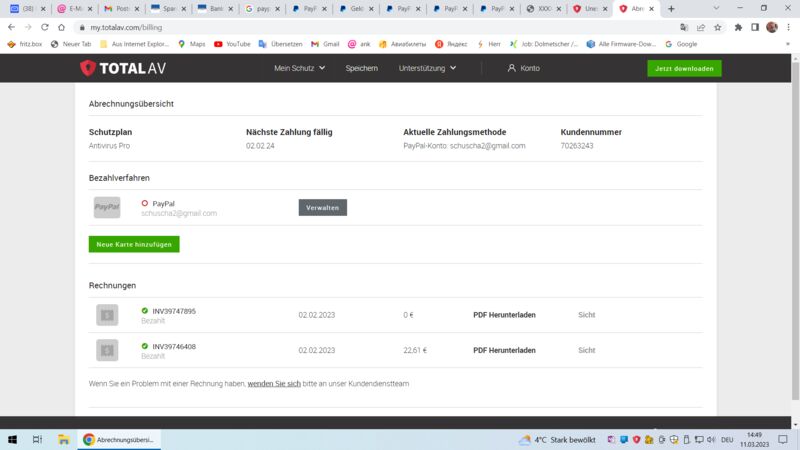The image size is (800, 450).
Task: Click the invoice number INV39747895
Action: [174, 311]
